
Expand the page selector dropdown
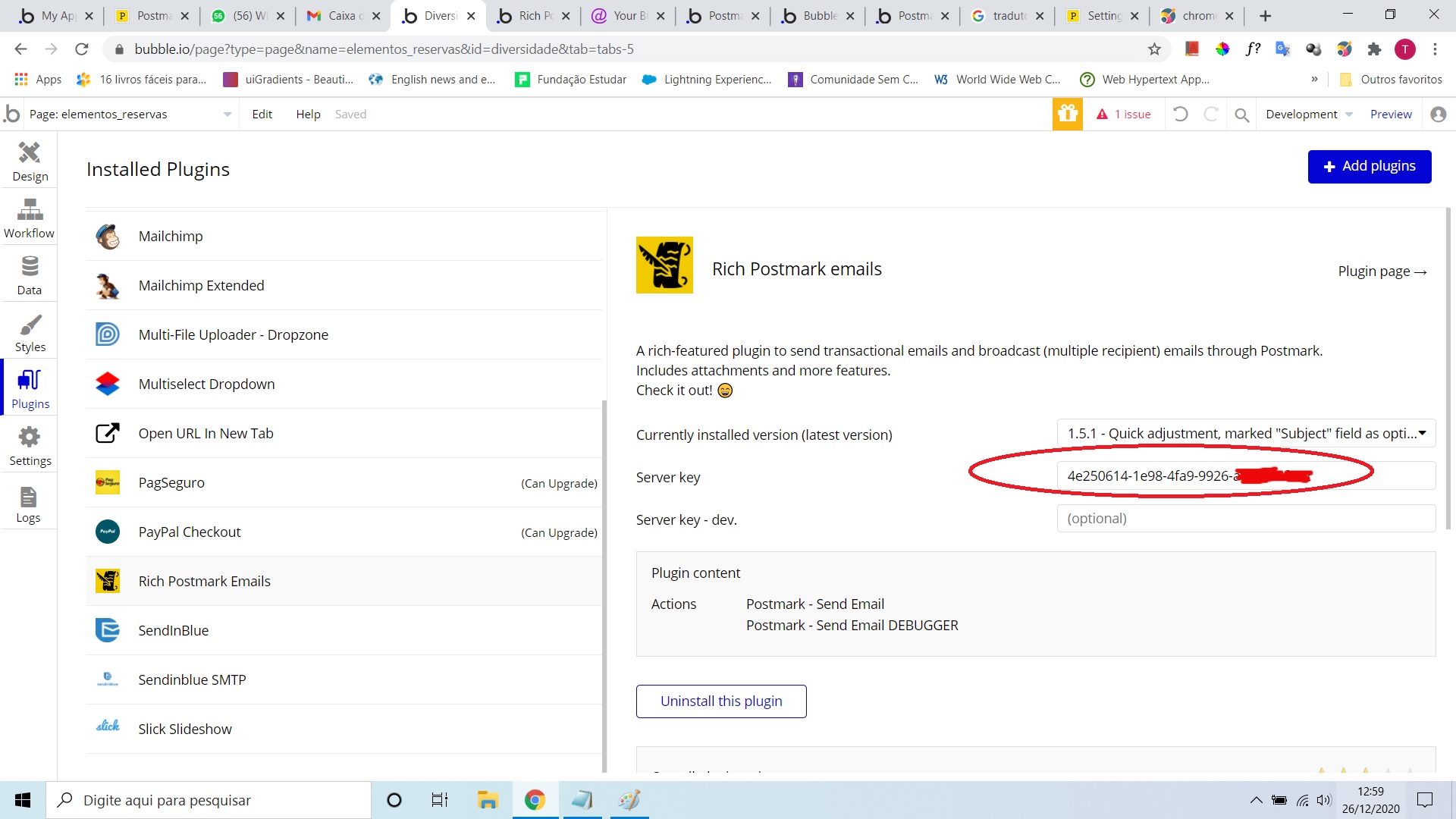pyautogui.click(x=227, y=115)
